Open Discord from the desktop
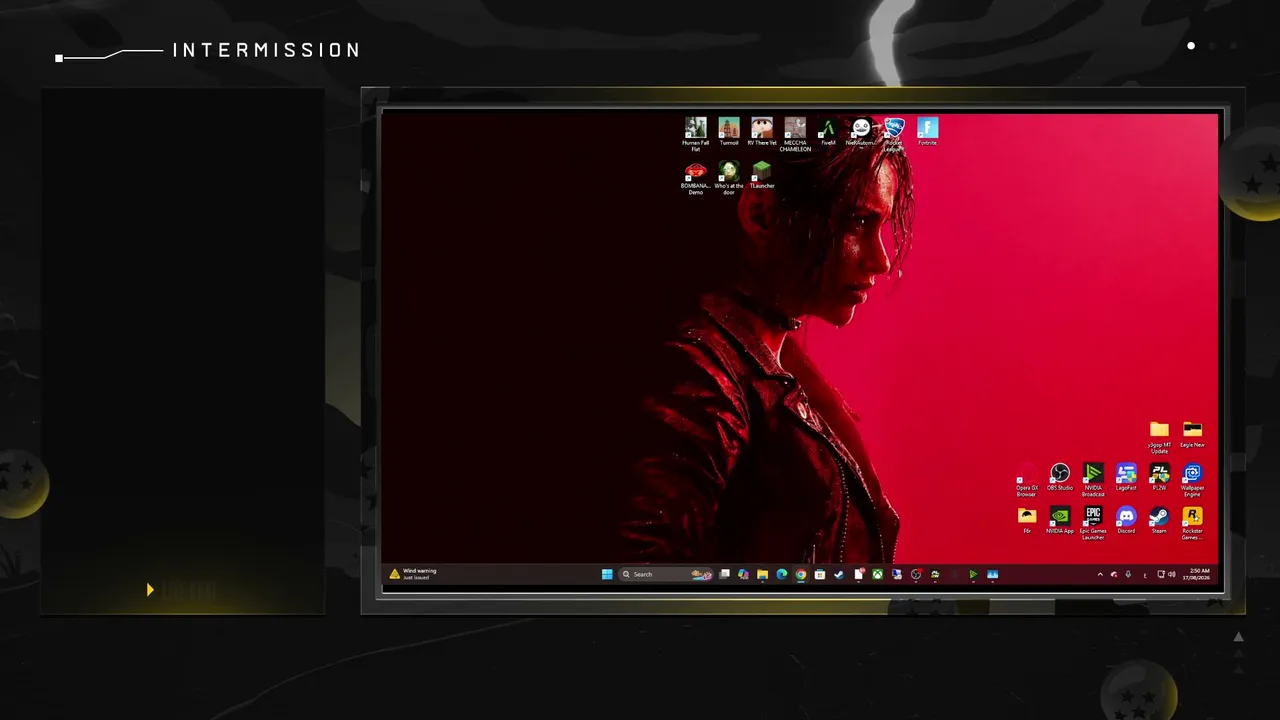 (x=1126, y=520)
